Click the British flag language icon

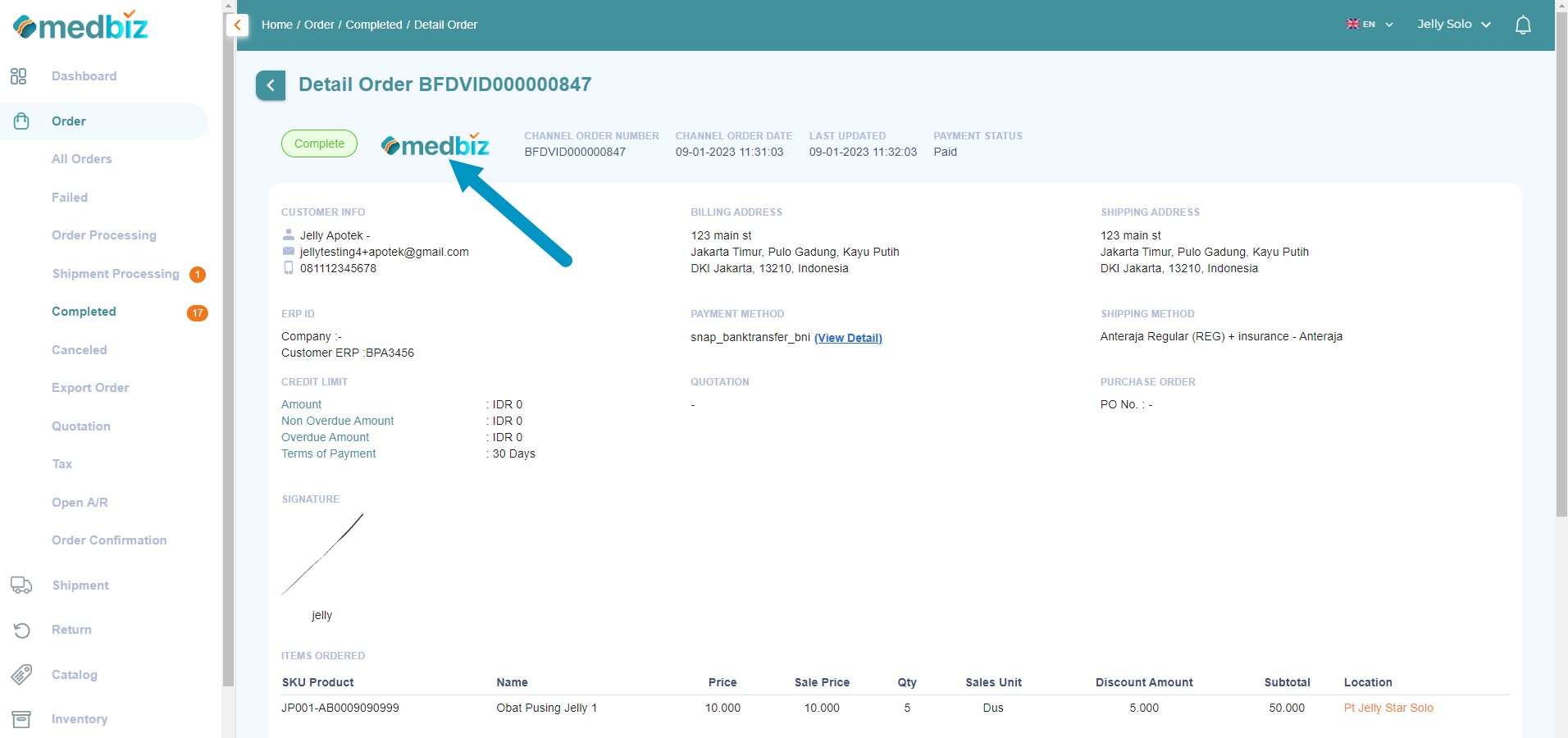tap(1353, 23)
